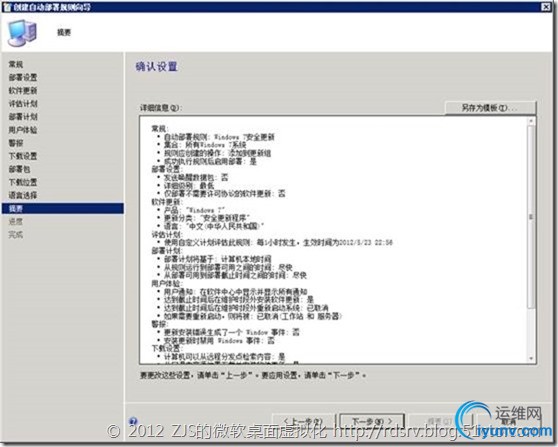Go back with 上一步 button
The image size is (558, 447).
304,421
